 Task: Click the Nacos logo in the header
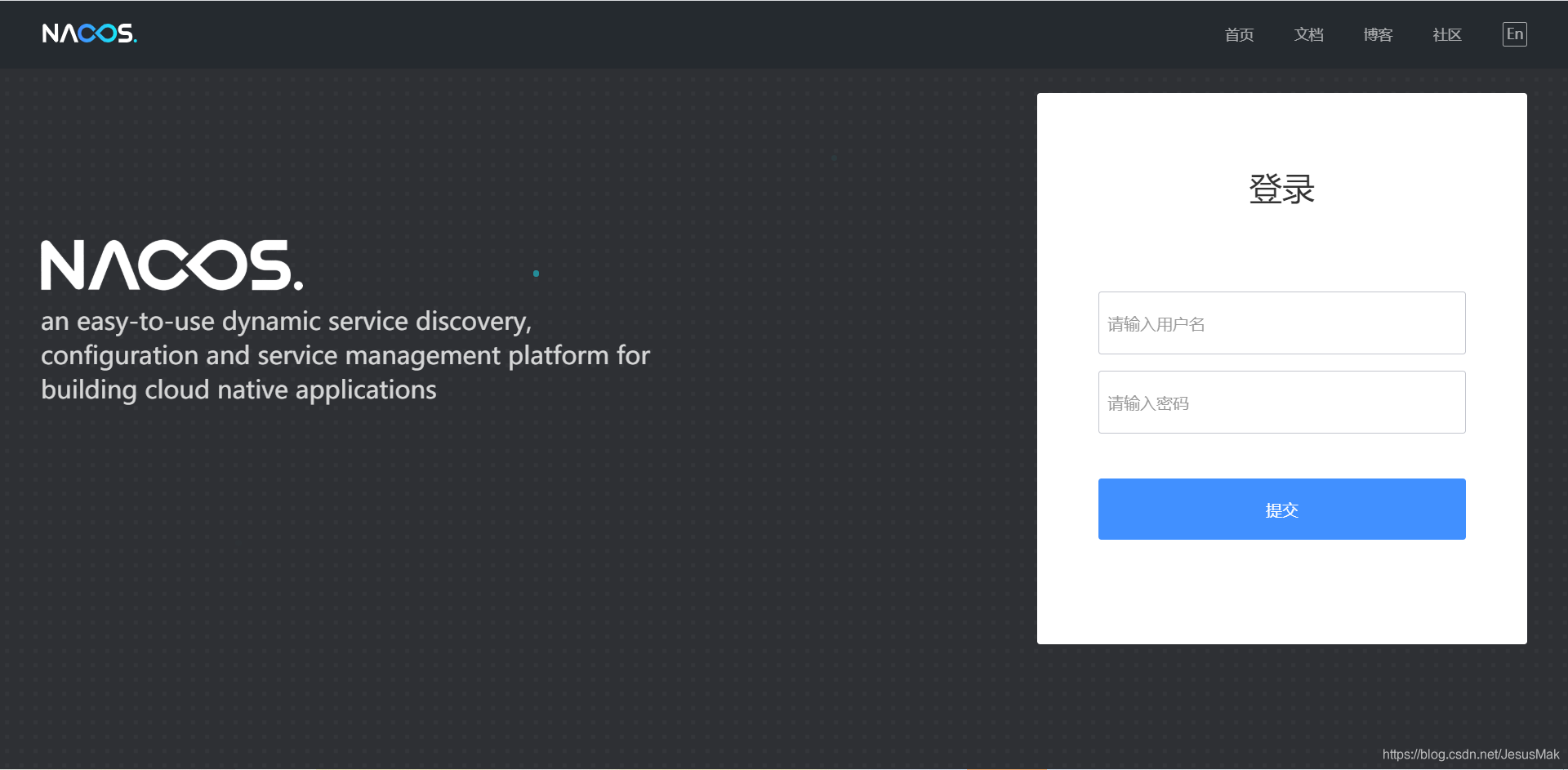[89, 33]
